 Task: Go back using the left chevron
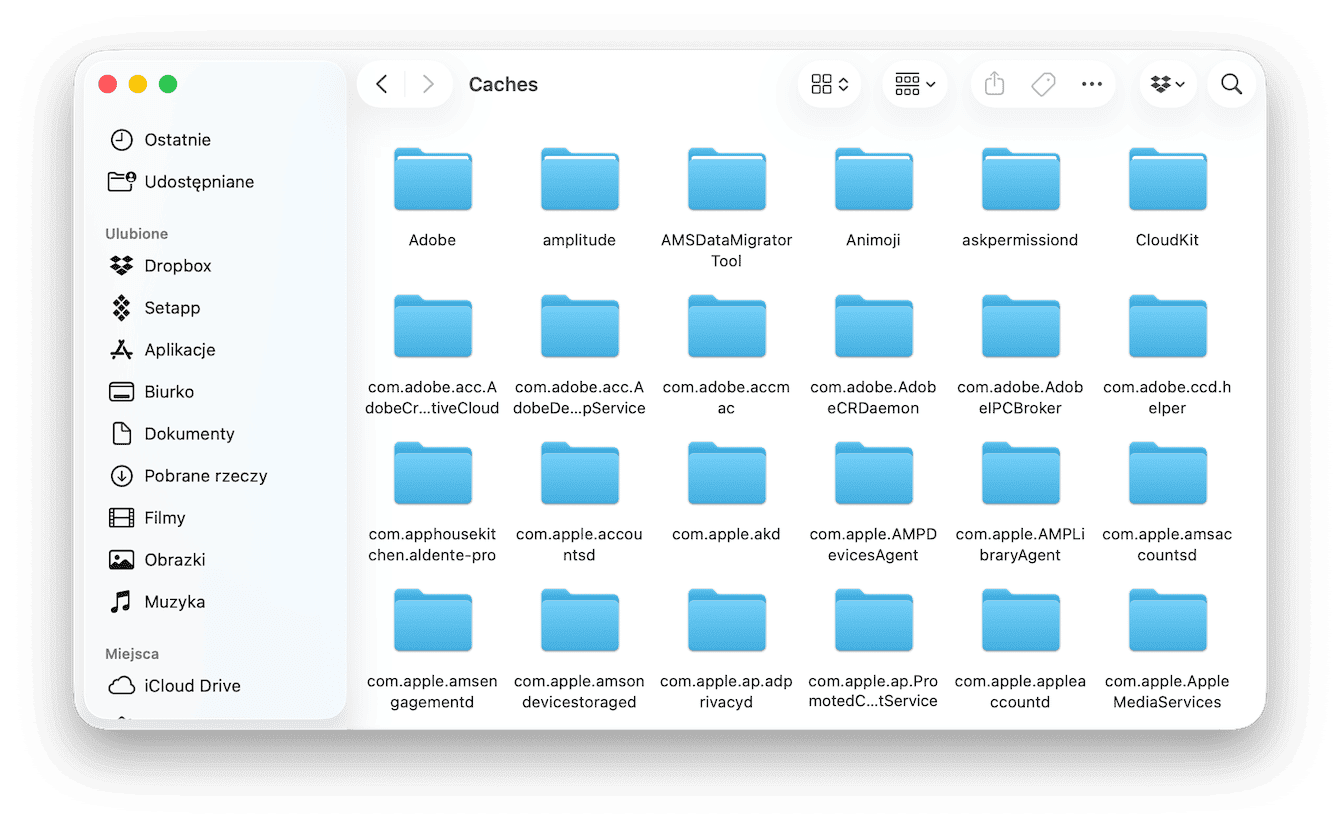(382, 84)
